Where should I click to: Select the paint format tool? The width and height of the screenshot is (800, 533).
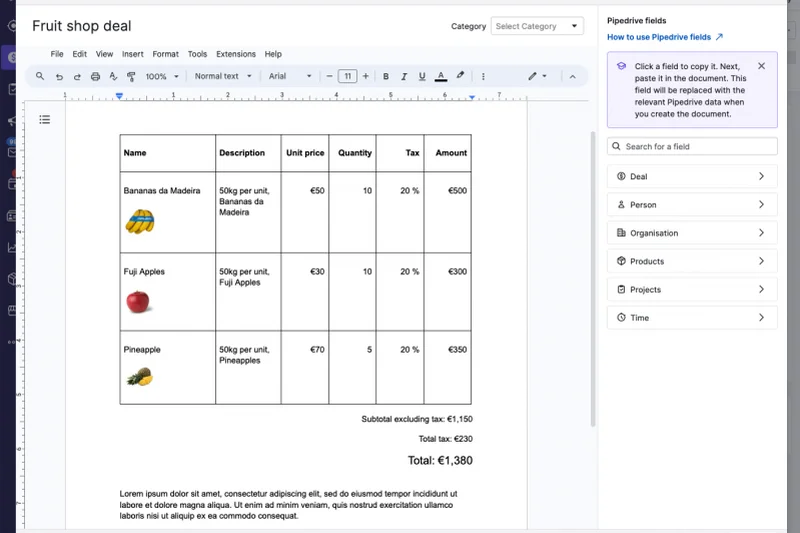[131, 76]
